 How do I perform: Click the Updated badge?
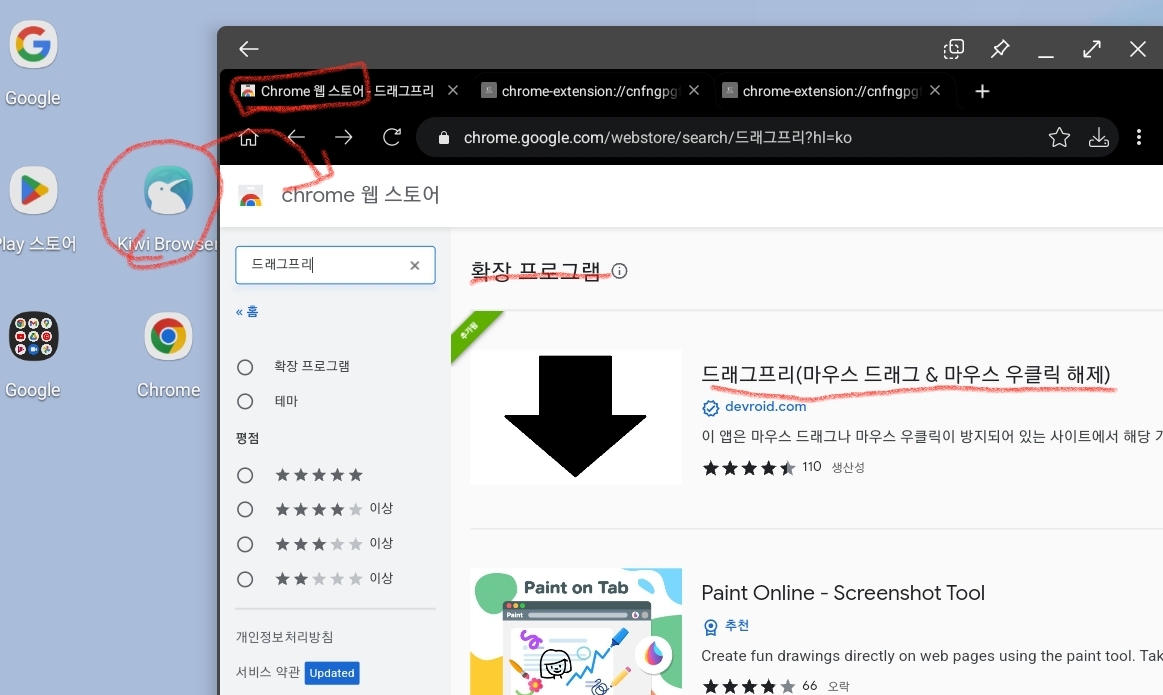pyautogui.click(x=332, y=673)
